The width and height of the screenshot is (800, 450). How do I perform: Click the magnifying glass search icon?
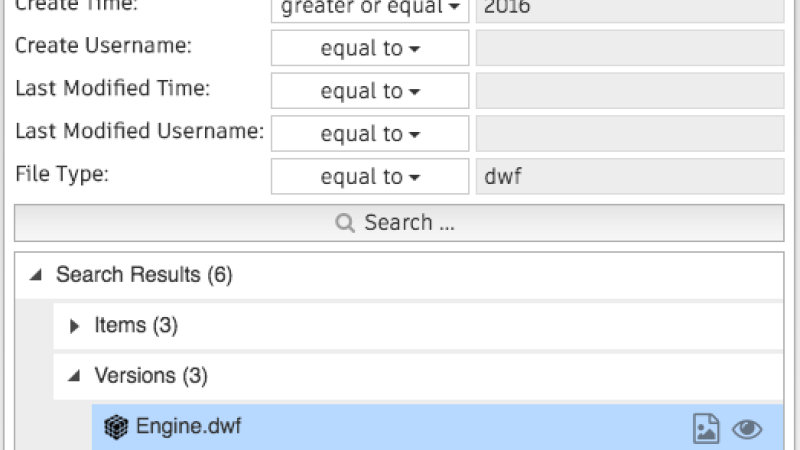(345, 223)
